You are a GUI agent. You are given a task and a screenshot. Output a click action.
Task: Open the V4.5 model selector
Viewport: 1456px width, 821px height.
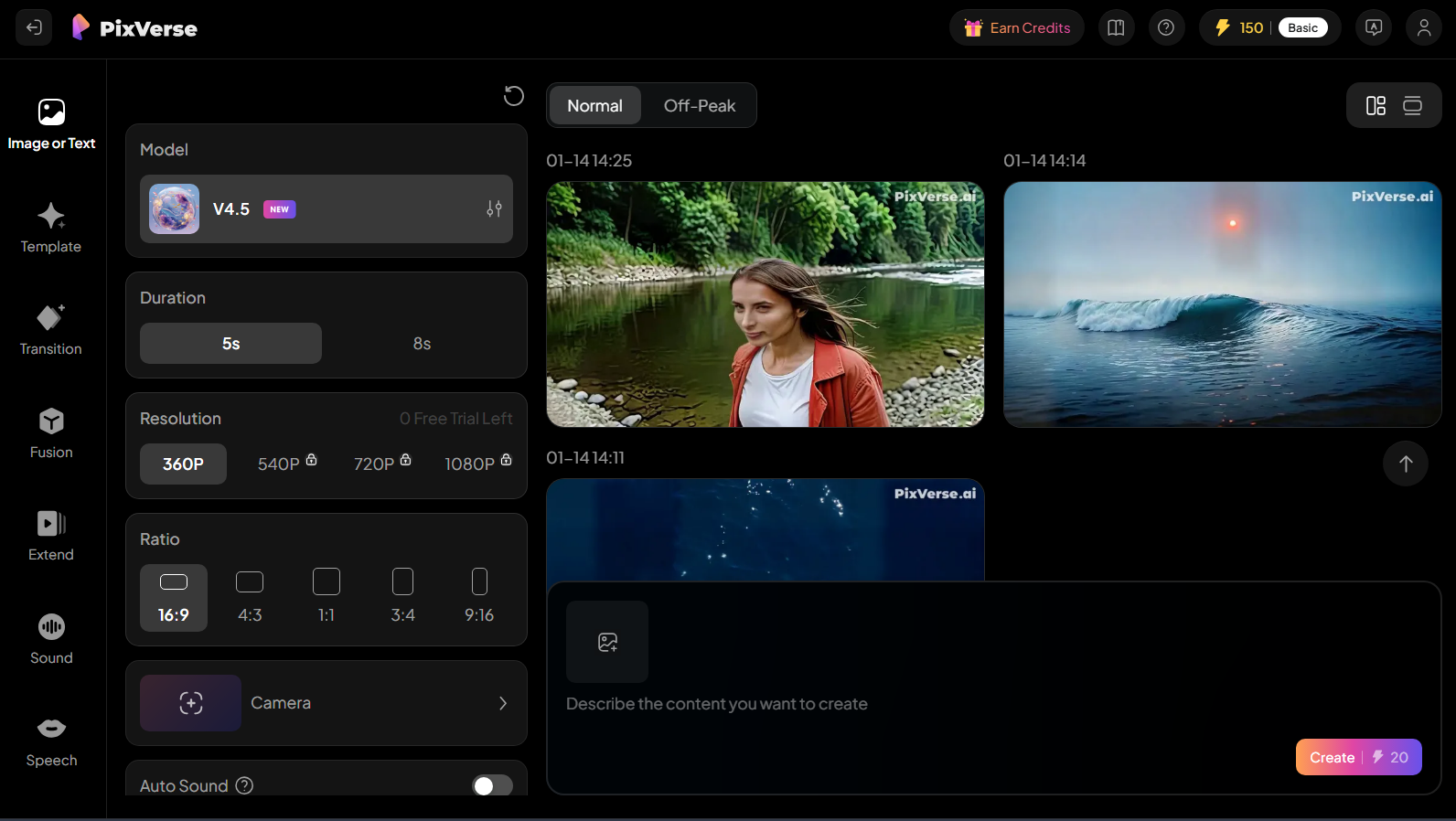(327, 208)
